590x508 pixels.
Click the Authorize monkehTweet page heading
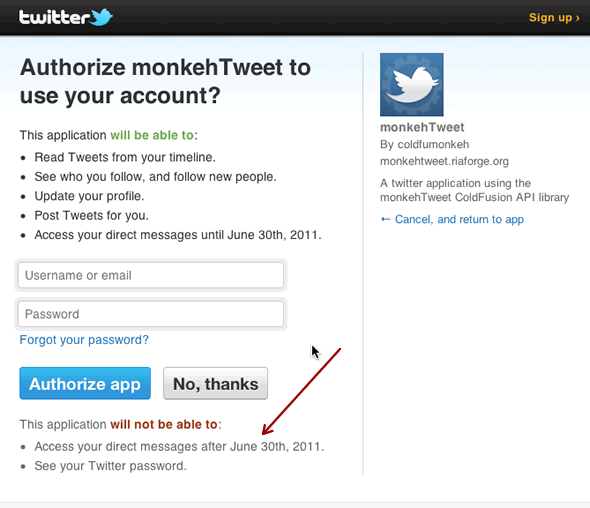[x=165, y=81]
